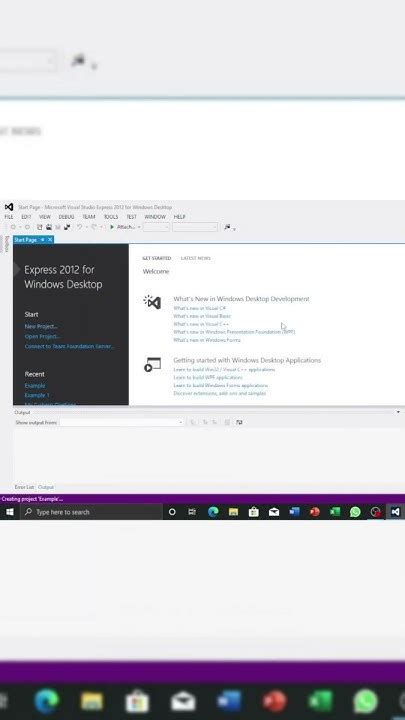Screen dimensions: 405x720
Task: Click the What's New Visual Studio sparkle icon
Action: click(x=152, y=302)
